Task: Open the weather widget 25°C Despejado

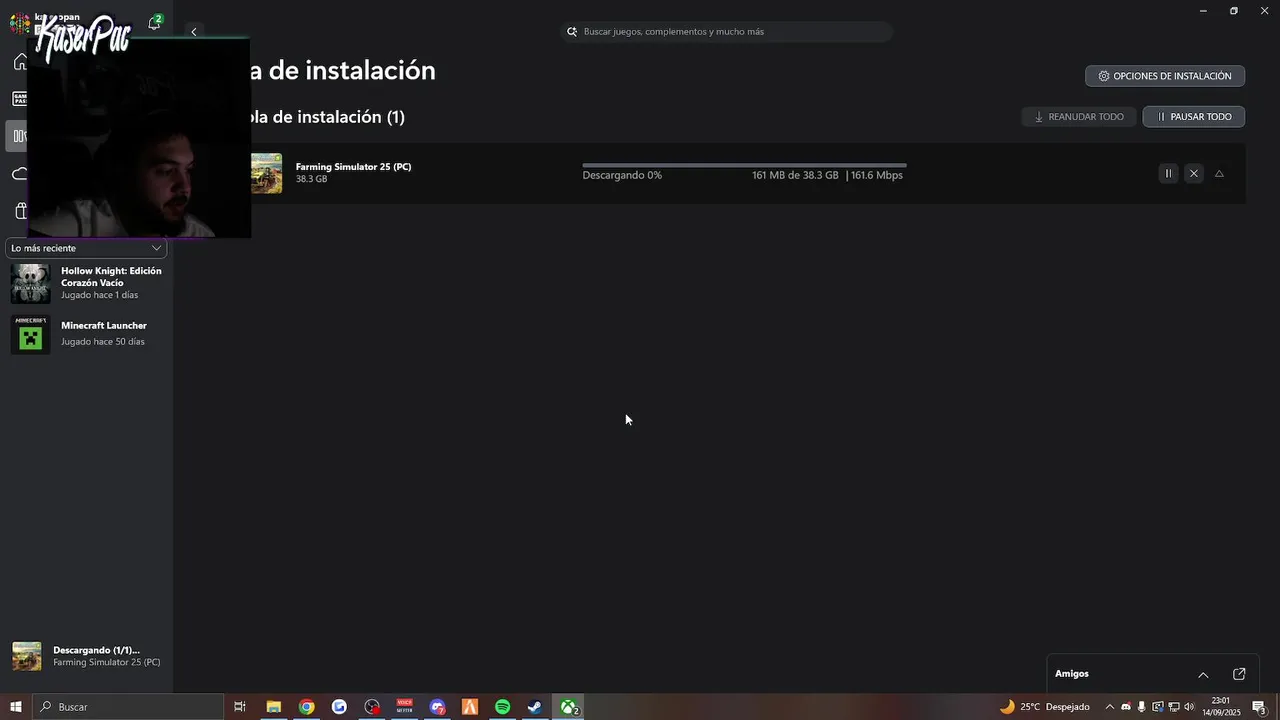Action: pyautogui.click(x=1045, y=707)
